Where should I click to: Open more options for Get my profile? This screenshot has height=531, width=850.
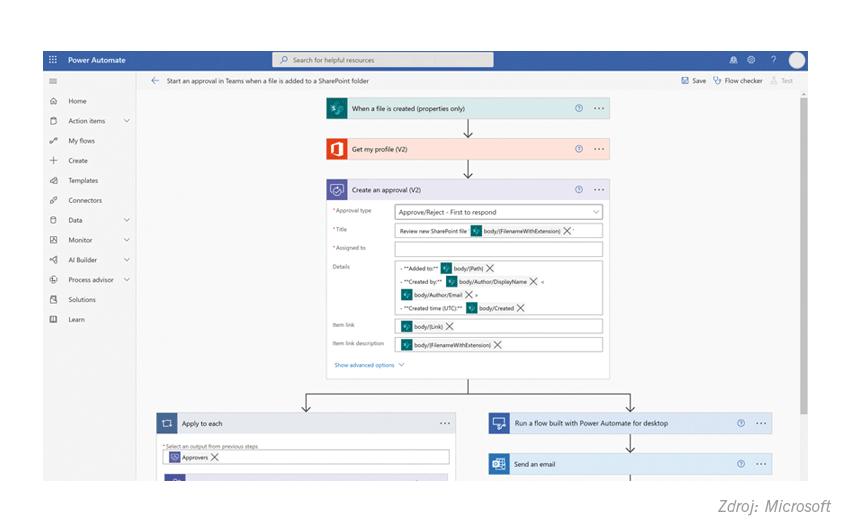pyautogui.click(x=599, y=149)
